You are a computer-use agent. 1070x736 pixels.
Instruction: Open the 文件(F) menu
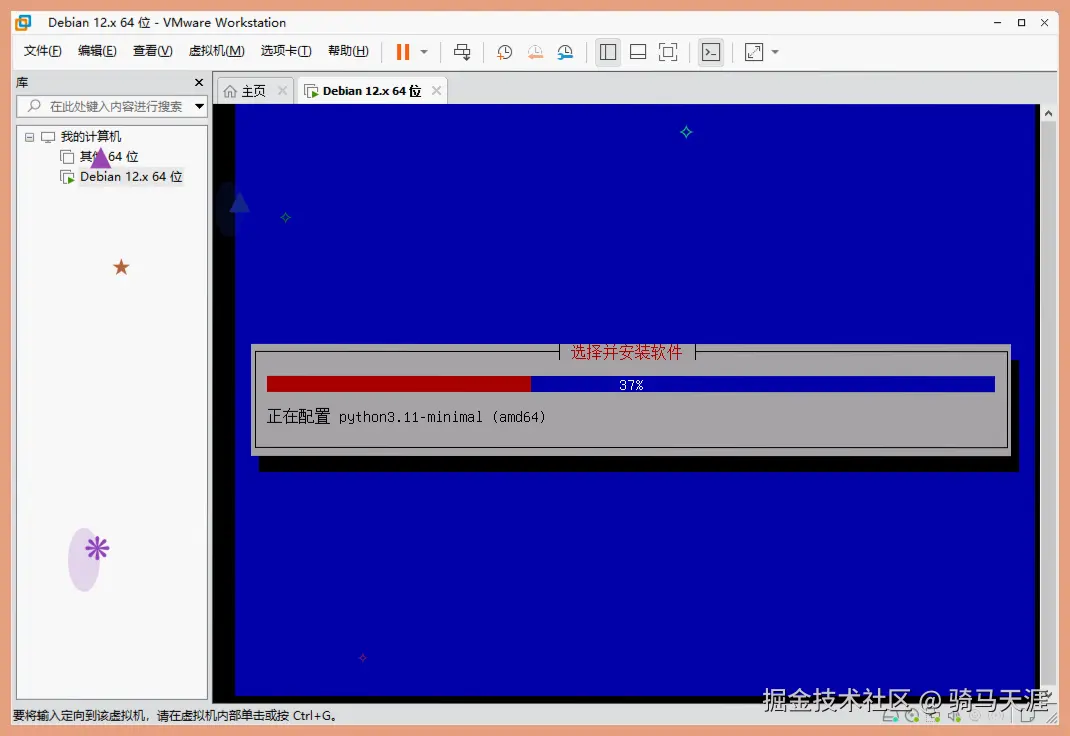pos(42,51)
